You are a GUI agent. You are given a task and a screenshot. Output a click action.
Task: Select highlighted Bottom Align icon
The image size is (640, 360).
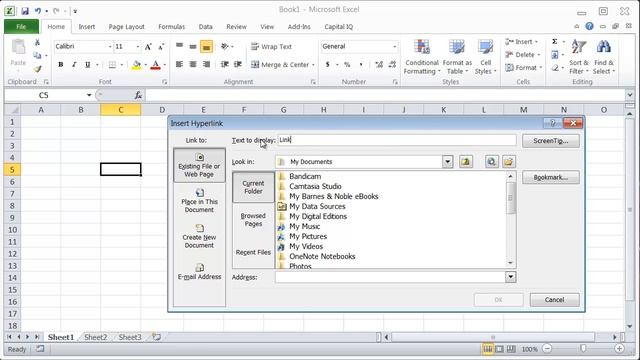click(206, 47)
